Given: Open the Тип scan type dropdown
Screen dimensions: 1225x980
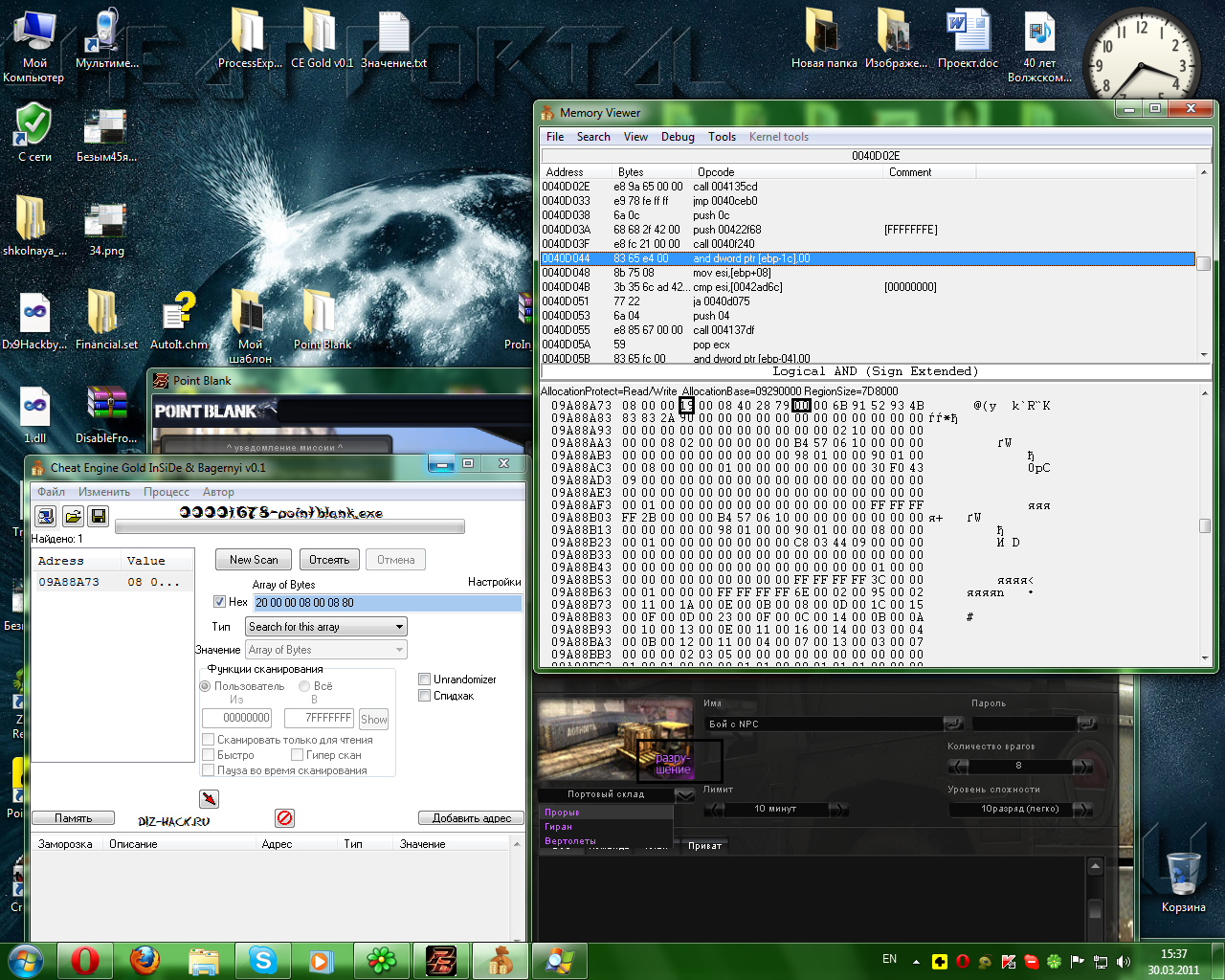Looking at the screenshot, I should [x=326, y=627].
